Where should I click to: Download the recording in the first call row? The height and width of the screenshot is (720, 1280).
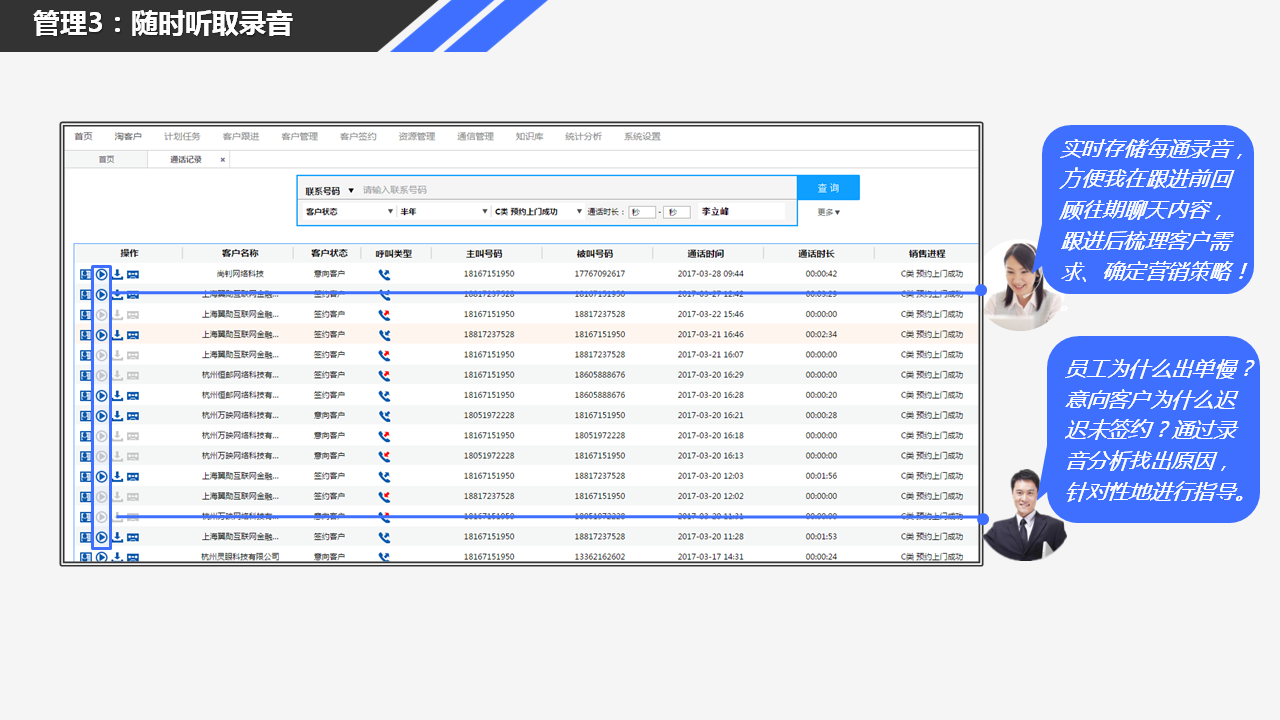117,274
